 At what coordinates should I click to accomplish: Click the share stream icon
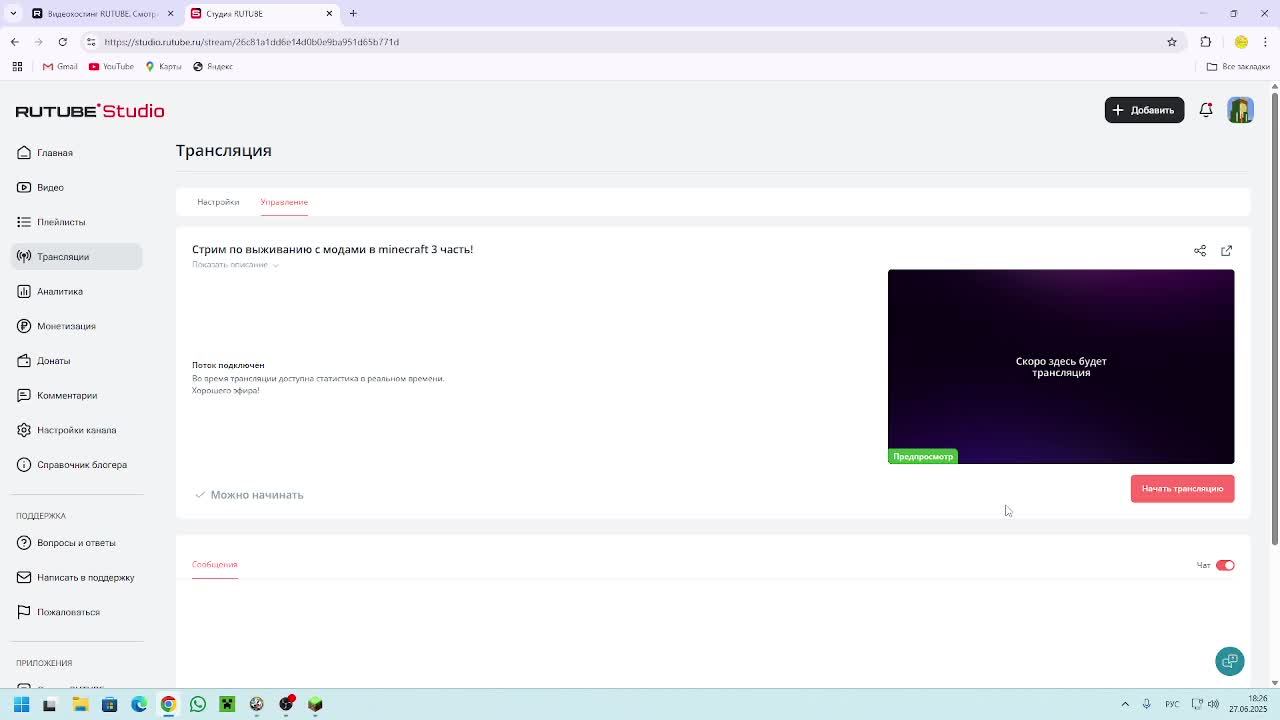(1200, 251)
